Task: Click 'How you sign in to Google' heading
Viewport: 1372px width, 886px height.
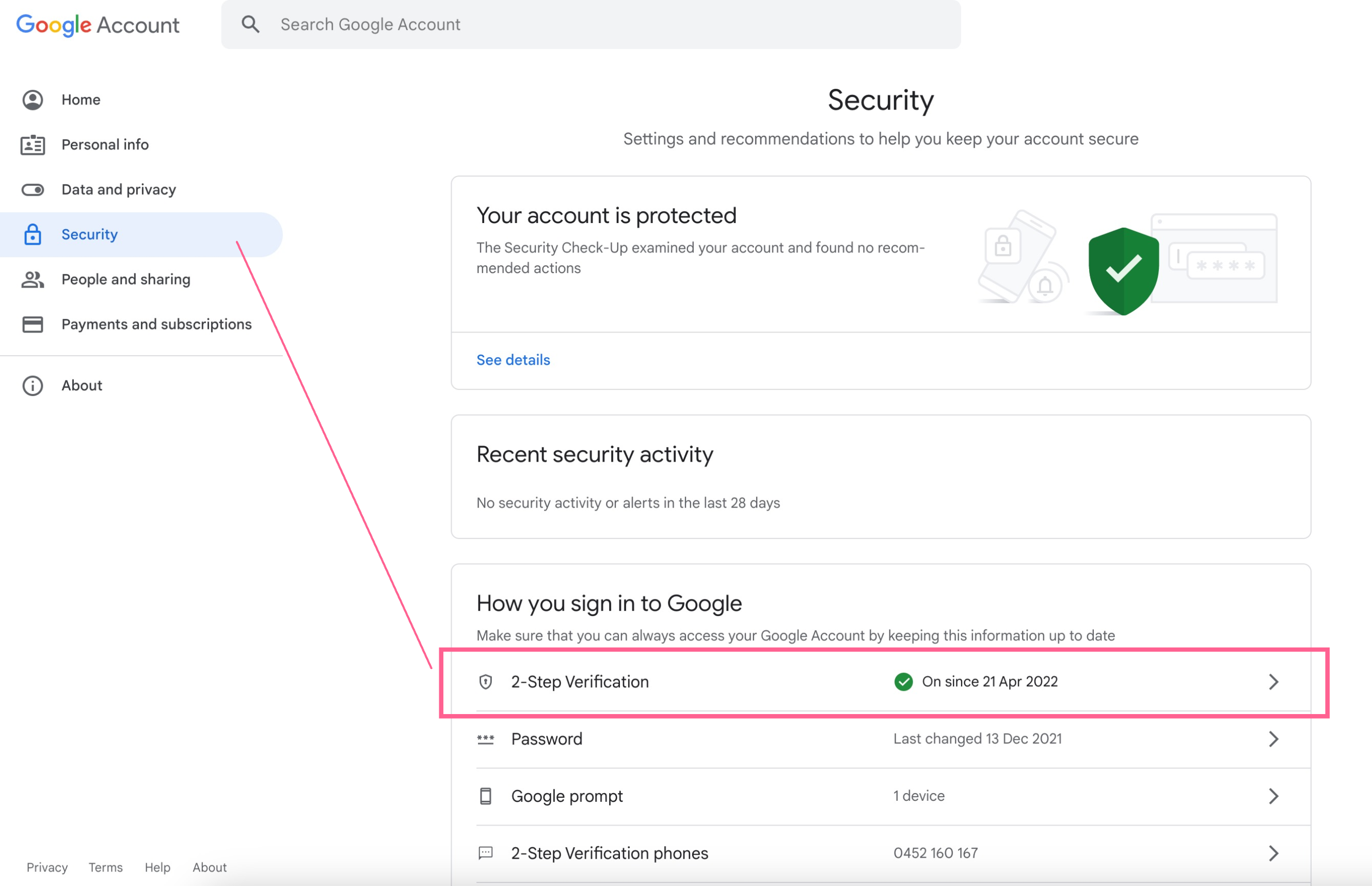Action: tap(609, 603)
